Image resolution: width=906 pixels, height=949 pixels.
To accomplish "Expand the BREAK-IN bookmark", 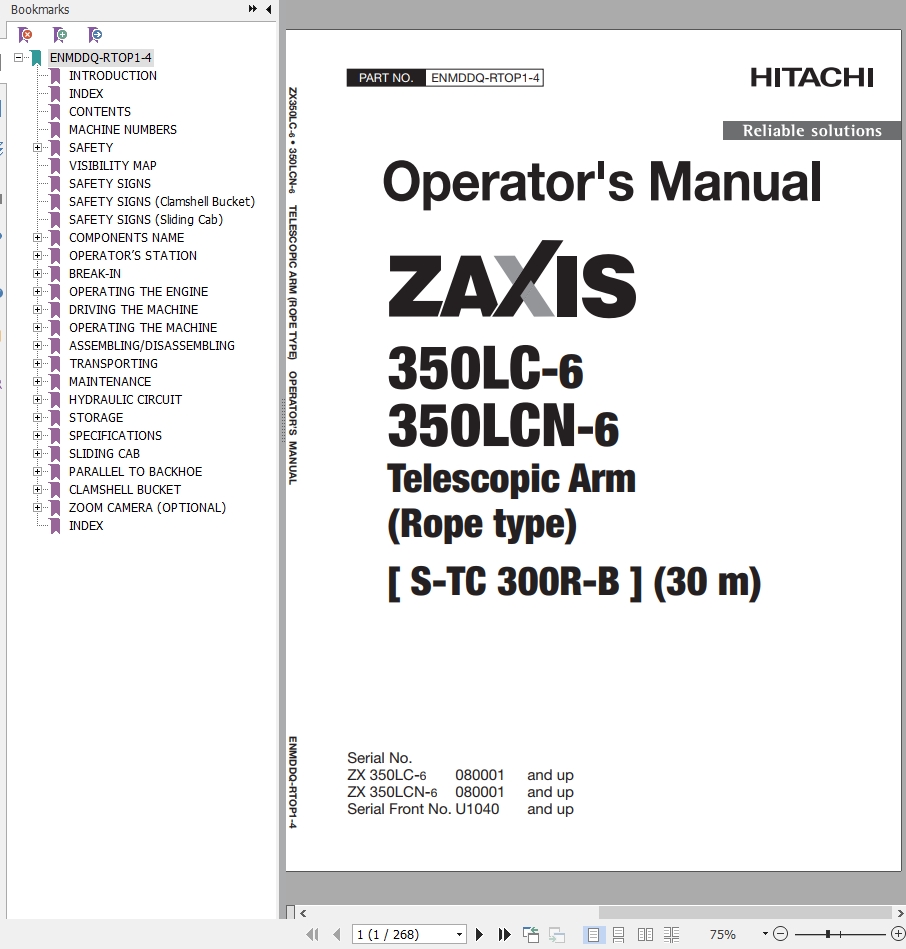I will [37, 274].
